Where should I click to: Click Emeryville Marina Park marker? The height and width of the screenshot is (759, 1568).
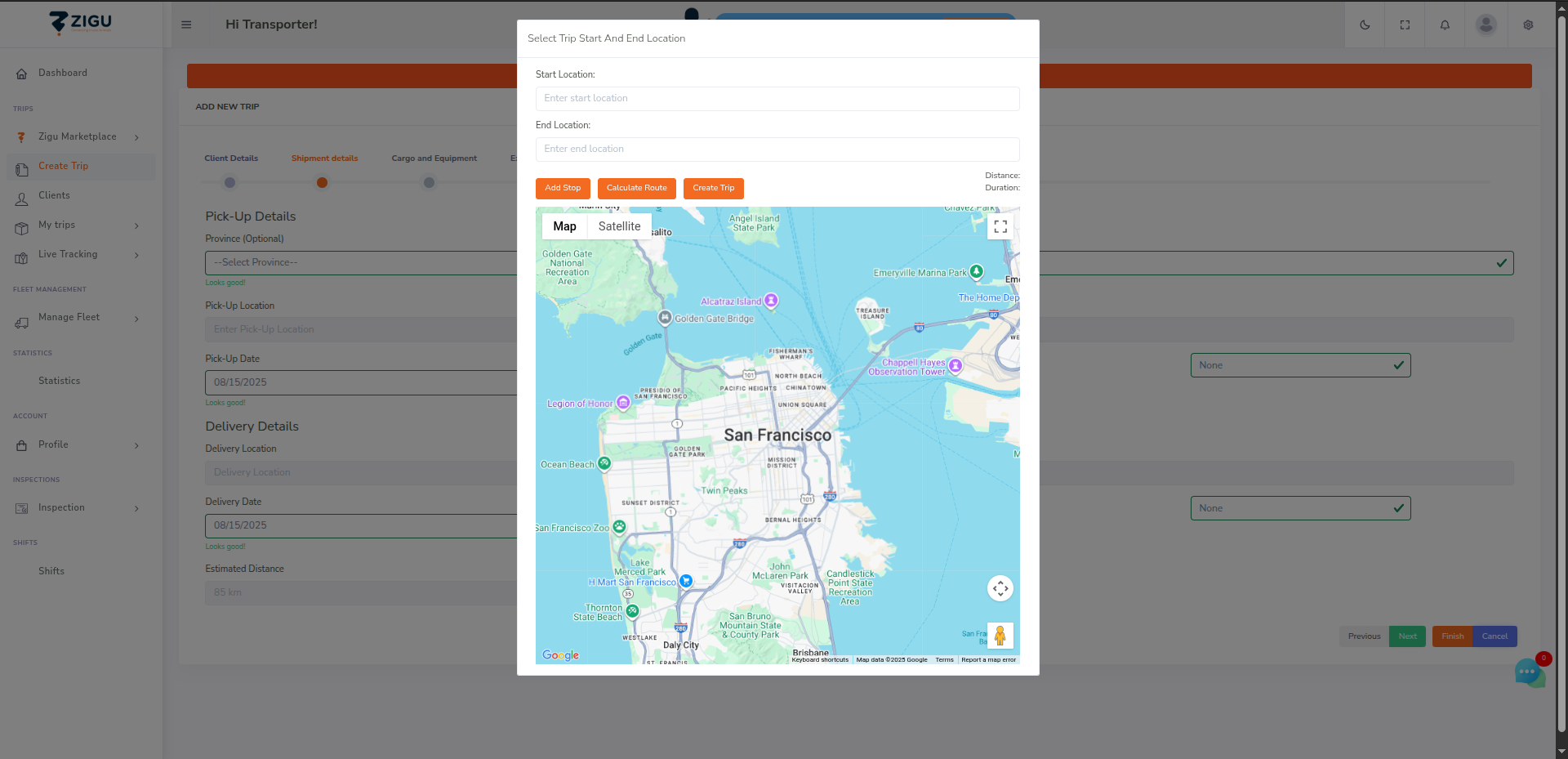(976, 271)
